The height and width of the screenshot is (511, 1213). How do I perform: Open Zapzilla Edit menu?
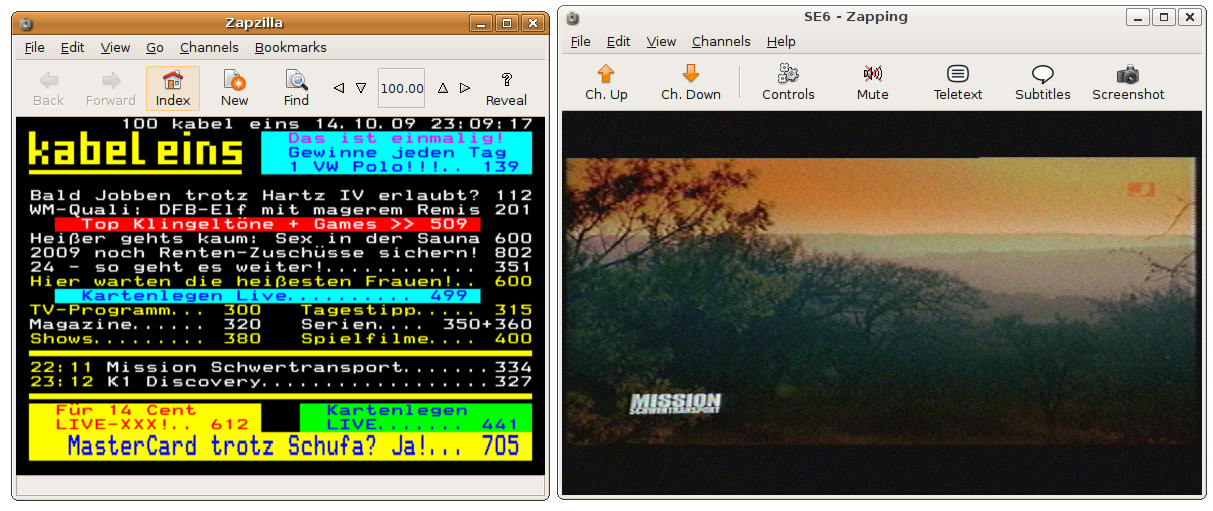pos(72,47)
